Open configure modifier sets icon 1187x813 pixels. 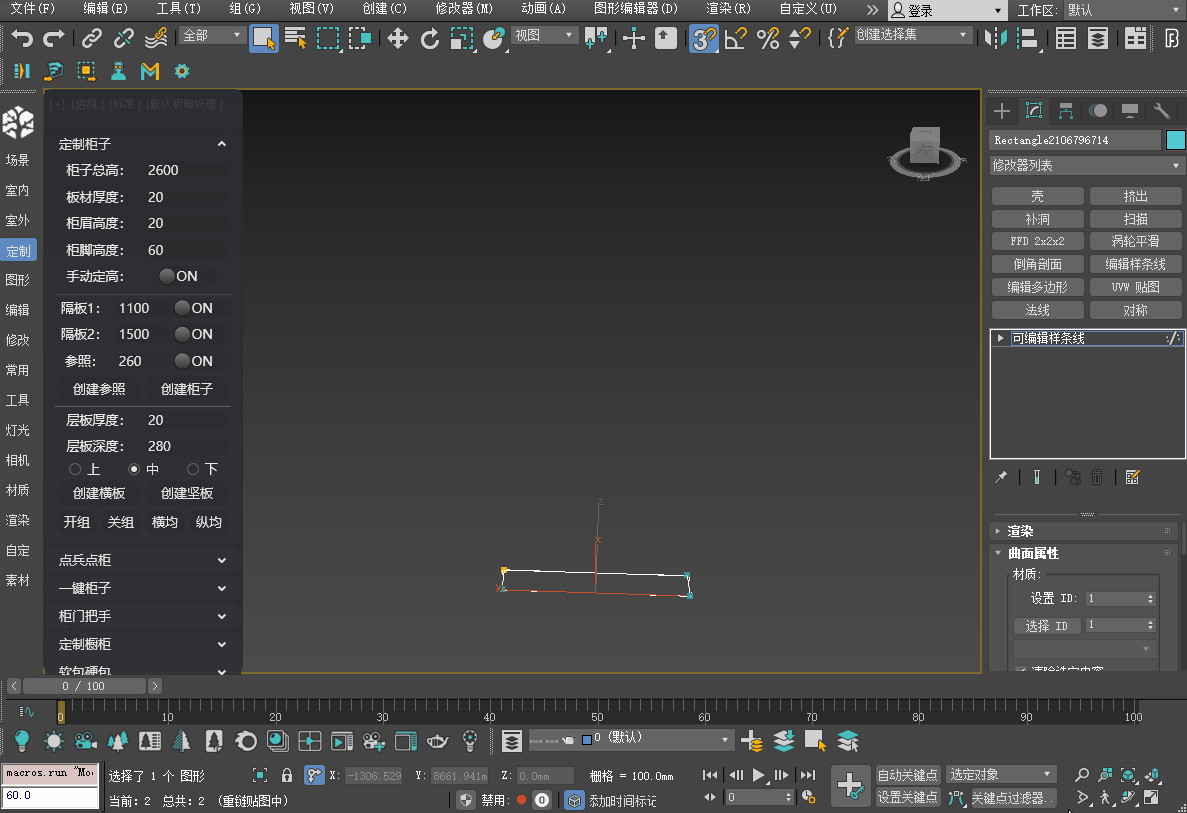pyautogui.click(x=1132, y=477)
